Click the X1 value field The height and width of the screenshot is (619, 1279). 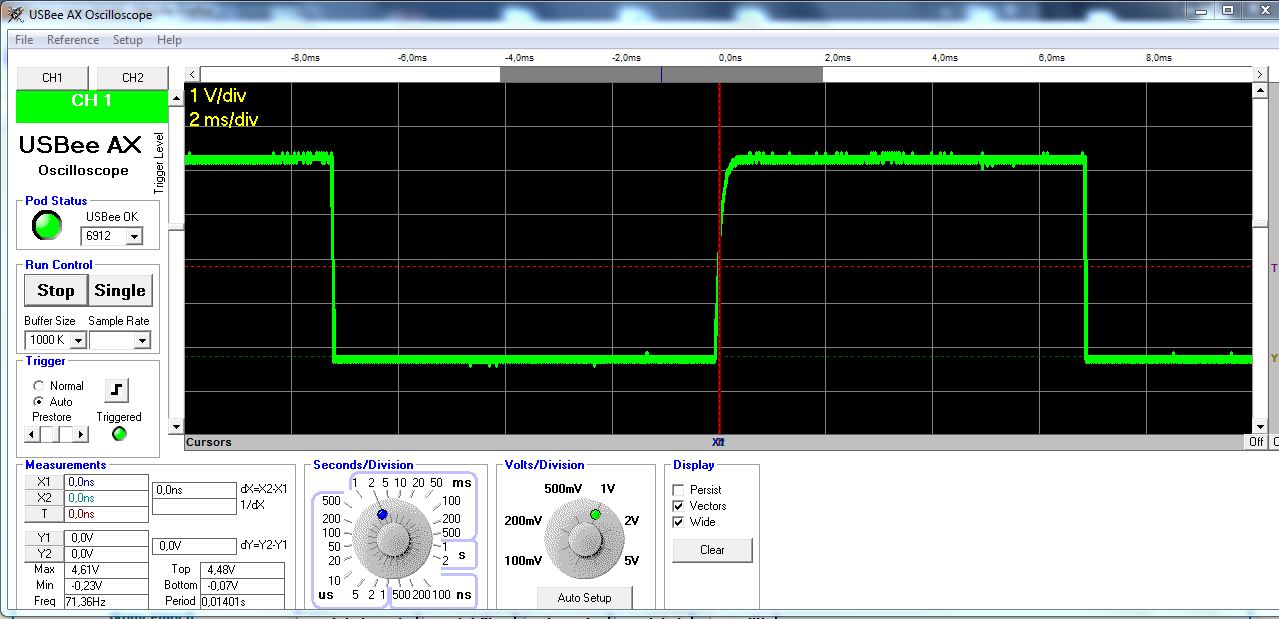pyautogui.click(x=106, y=482)
